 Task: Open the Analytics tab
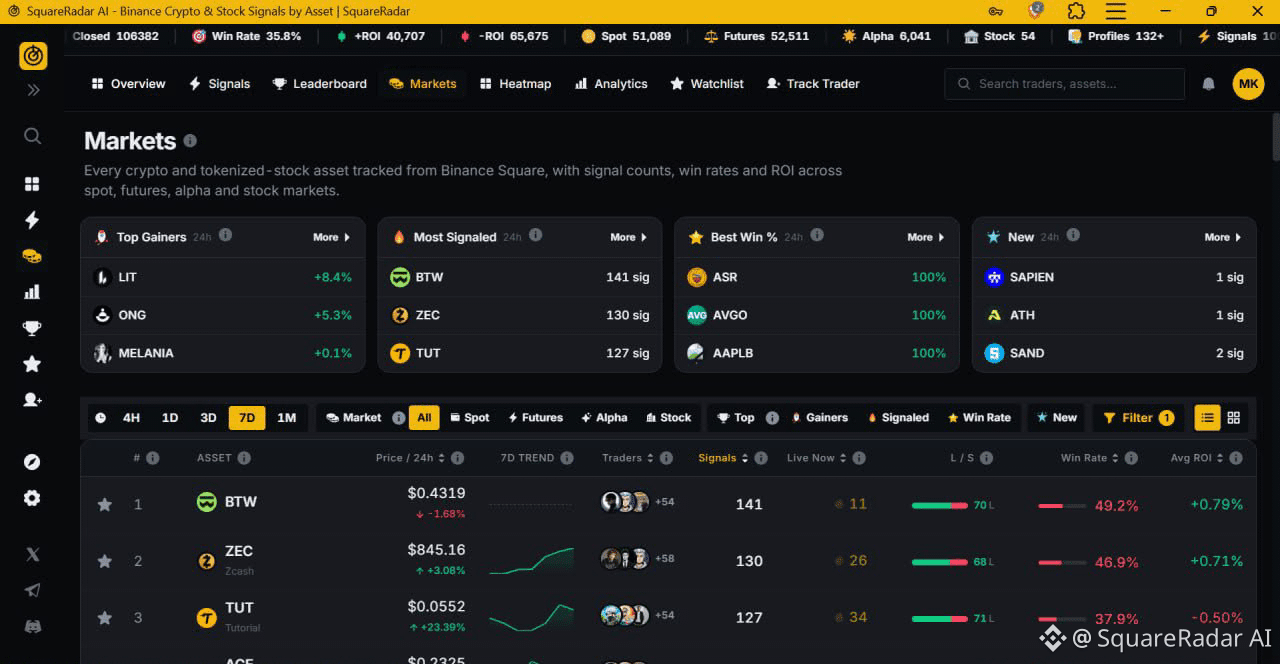pos(611,84)
